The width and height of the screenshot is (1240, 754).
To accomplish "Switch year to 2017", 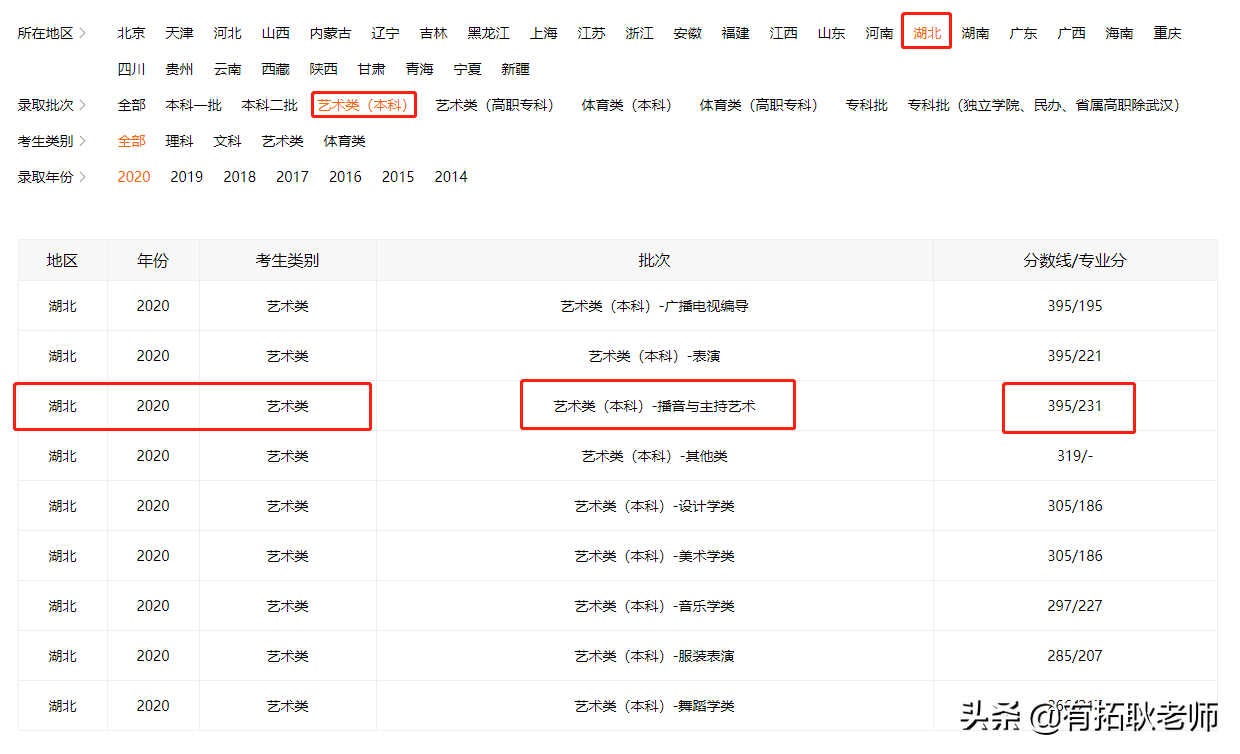I will [x=292, y=176].
